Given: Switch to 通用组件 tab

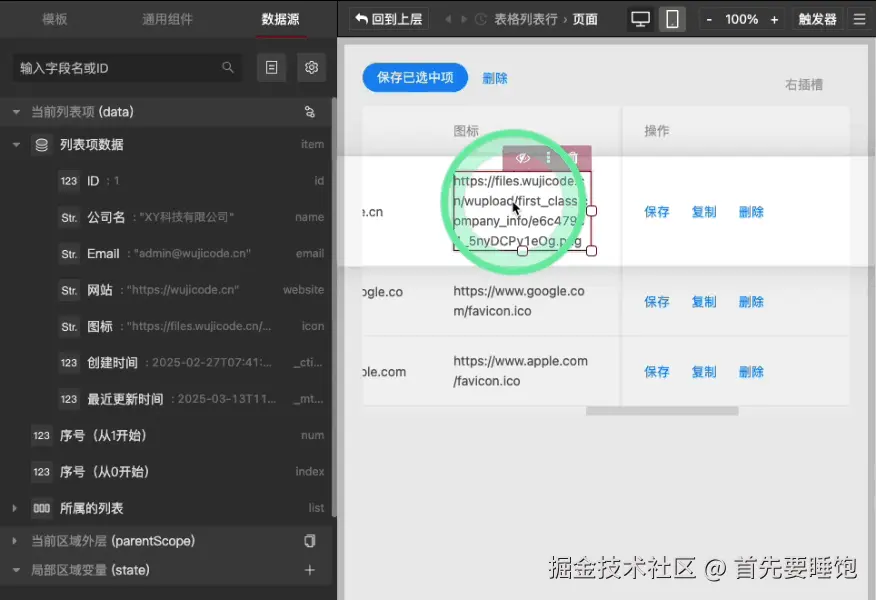Looking at the screenshot, I should tap(167, 19).
